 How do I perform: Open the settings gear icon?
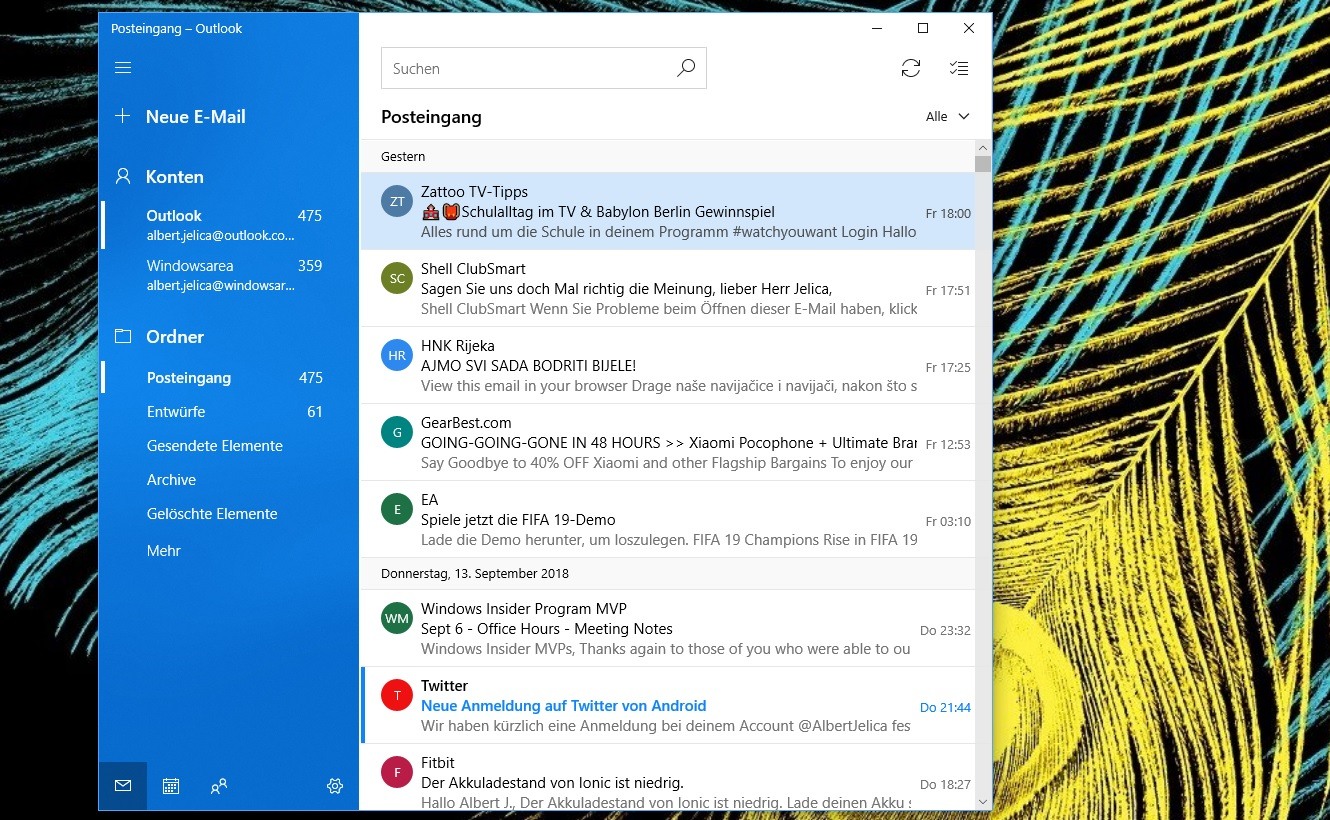click(335, 786)
